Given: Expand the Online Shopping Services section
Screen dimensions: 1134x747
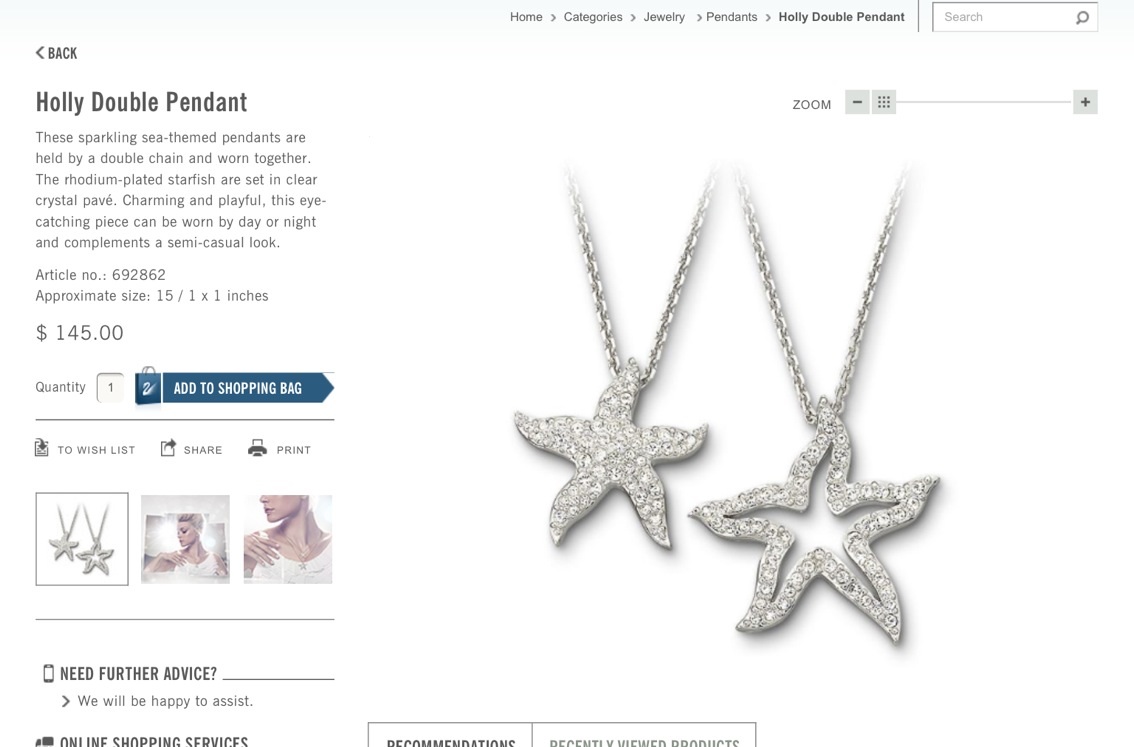Looking at the screenshot, I should (142, 741).
